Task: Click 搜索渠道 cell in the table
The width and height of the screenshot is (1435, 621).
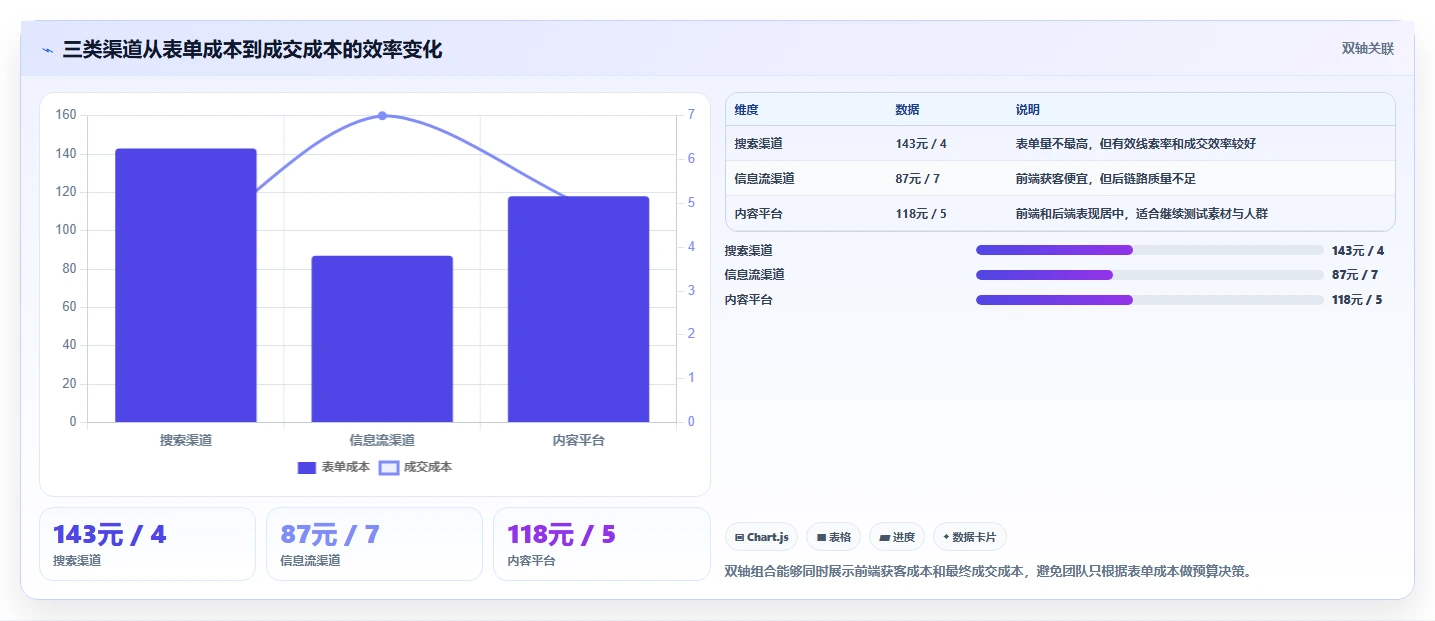Action: [x=758, y=144]
